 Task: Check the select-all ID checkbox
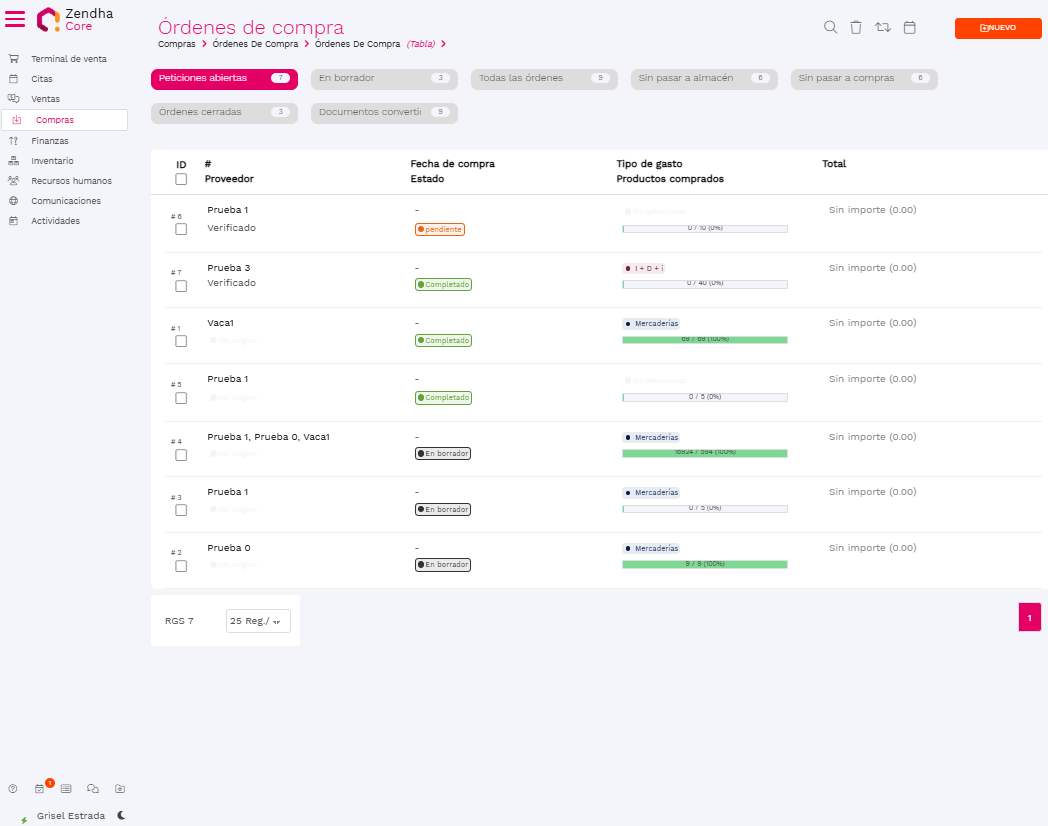(181, 179)
